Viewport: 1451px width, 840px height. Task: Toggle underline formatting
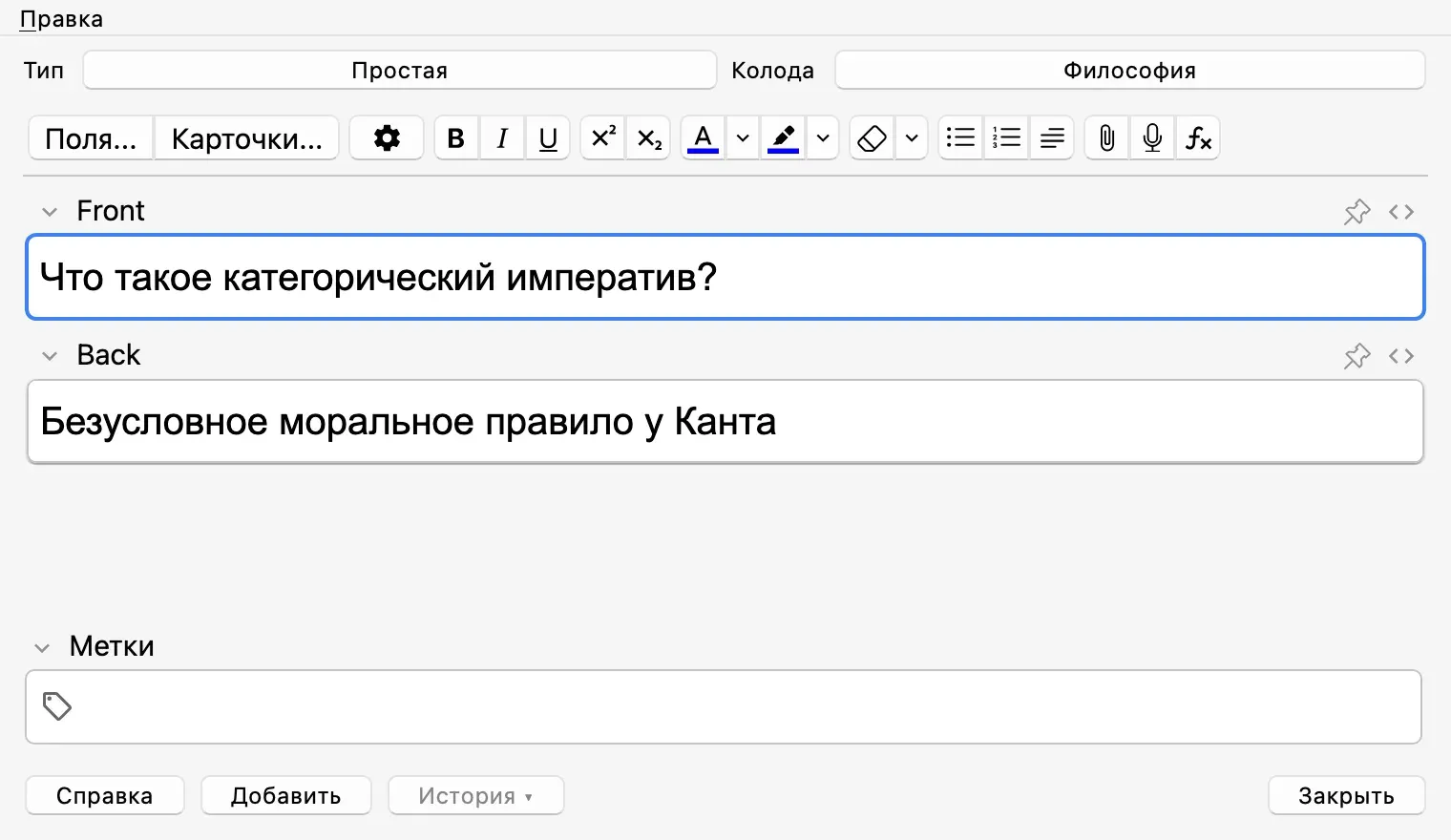tap(548, 138)
